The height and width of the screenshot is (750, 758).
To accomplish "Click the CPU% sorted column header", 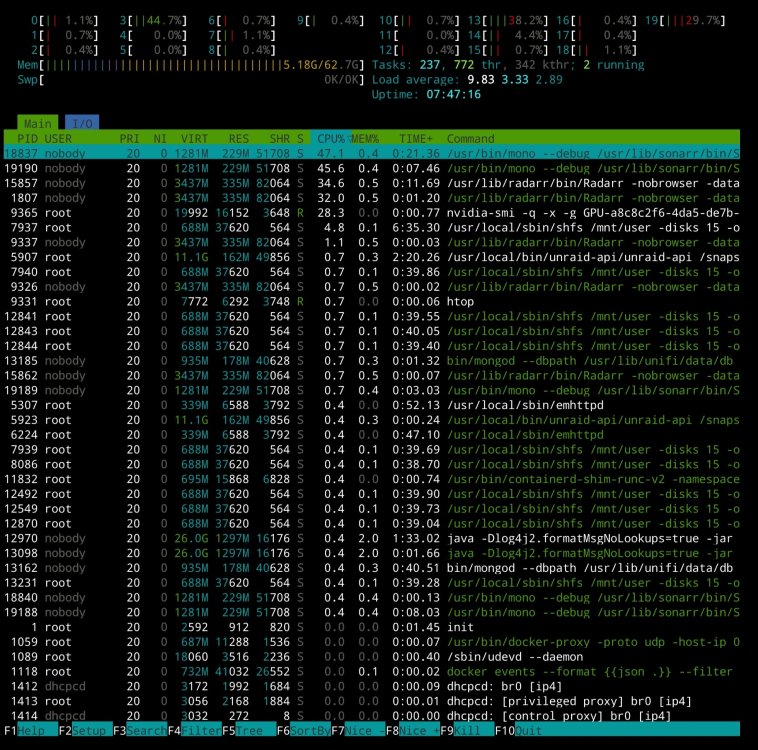I will [x=331, y=138].
